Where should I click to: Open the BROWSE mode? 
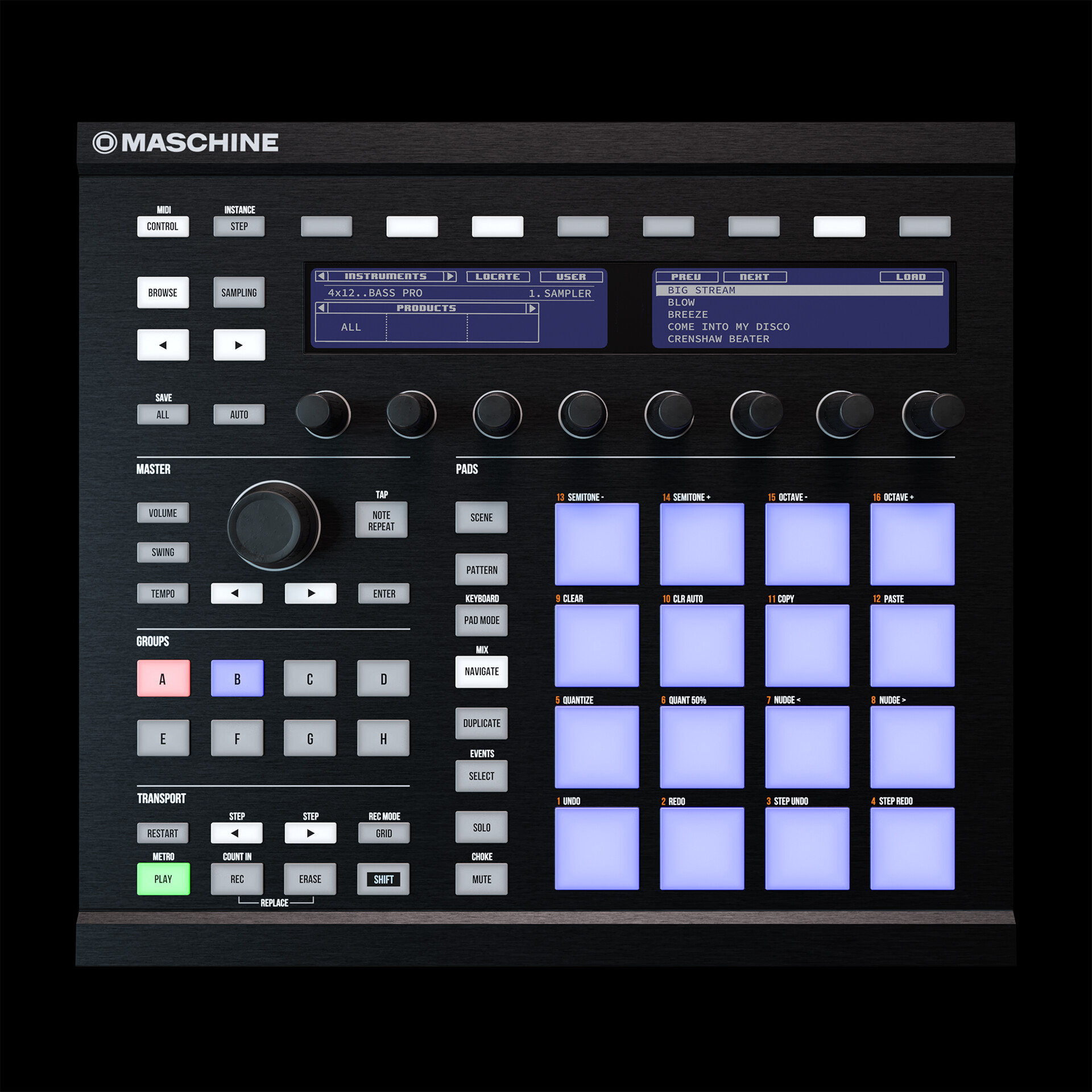pos(163,292)
